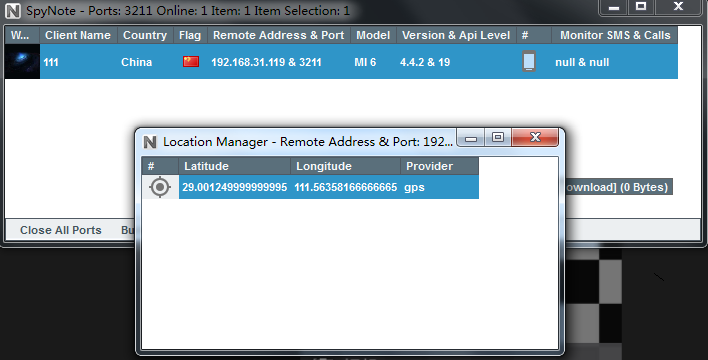
Task: Maximize the SpyNote main window
Action: 641,7
